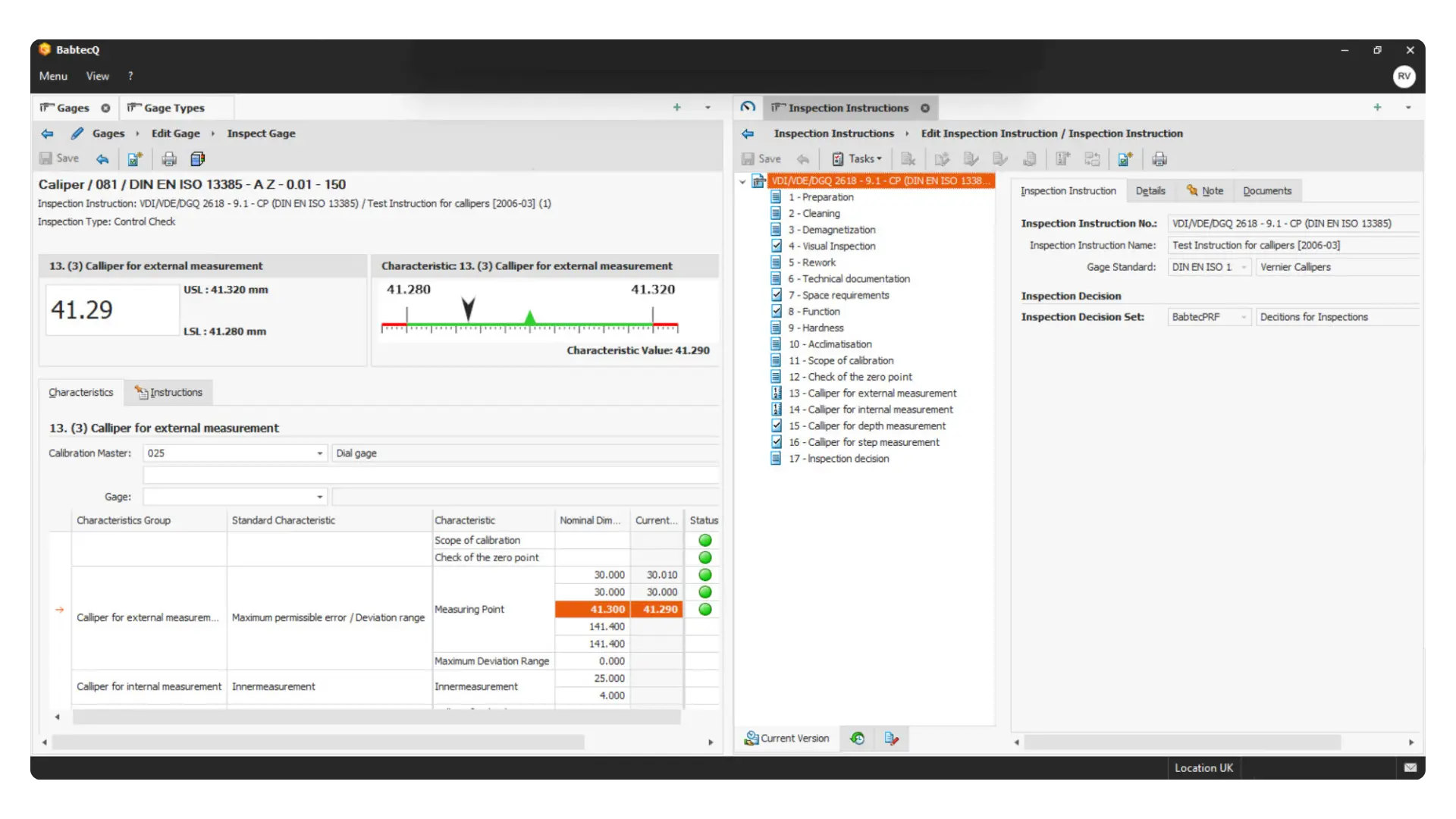Print the gage inspection from left toolbar
The width and height of the screenshot is (1456, 819).
pos(169,158)
